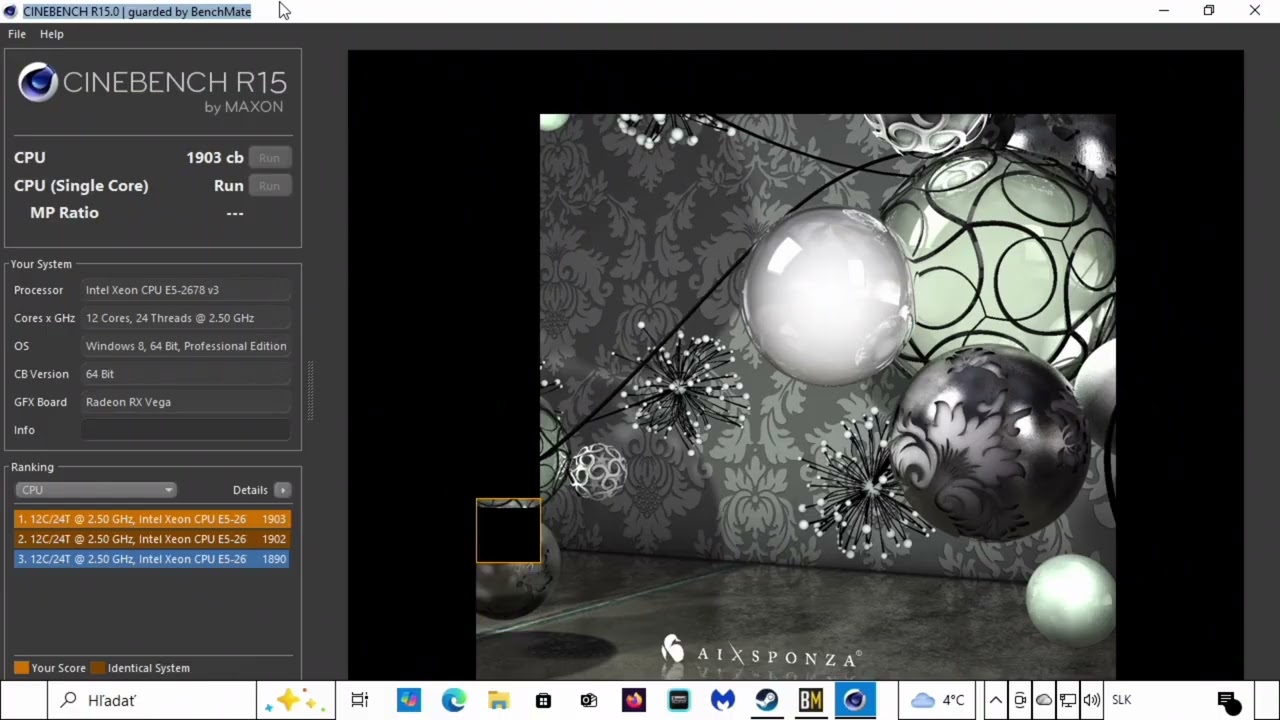The width and height of the screenshot is (1280, 720).
Task: Open the network icon in system tray
Action: (1068, 700)
